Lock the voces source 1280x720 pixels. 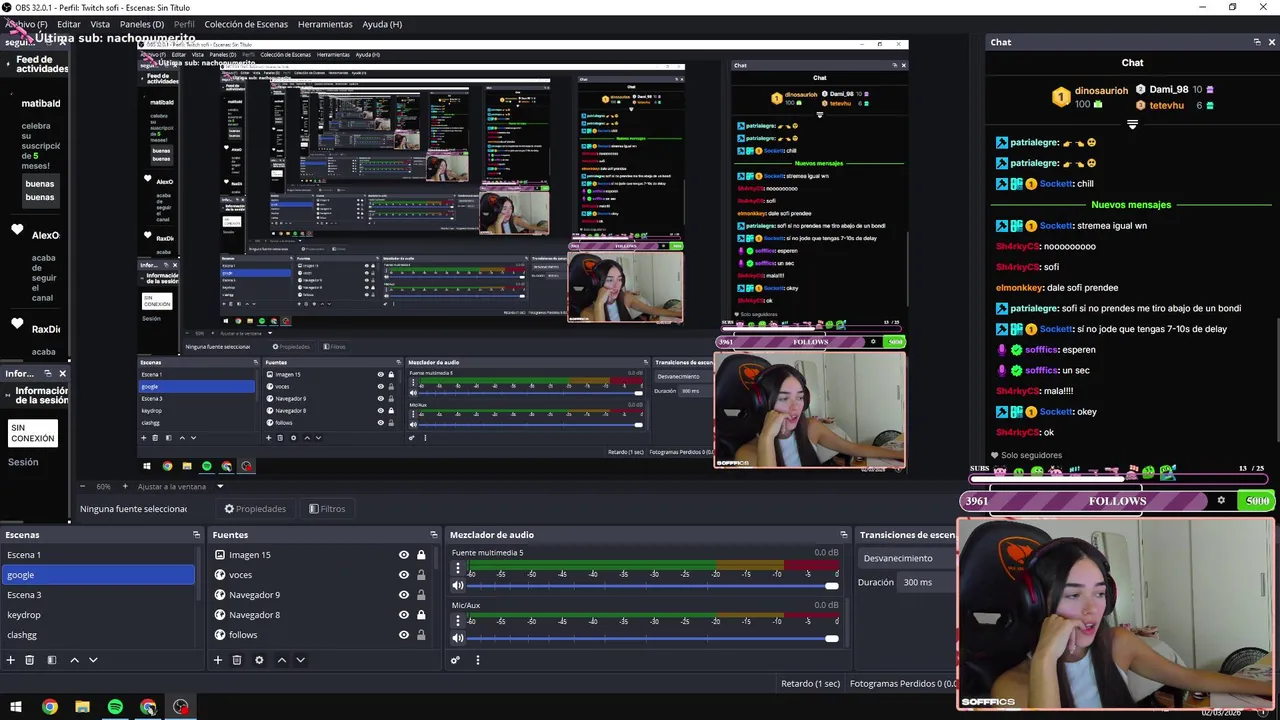[x=421, y=575]
